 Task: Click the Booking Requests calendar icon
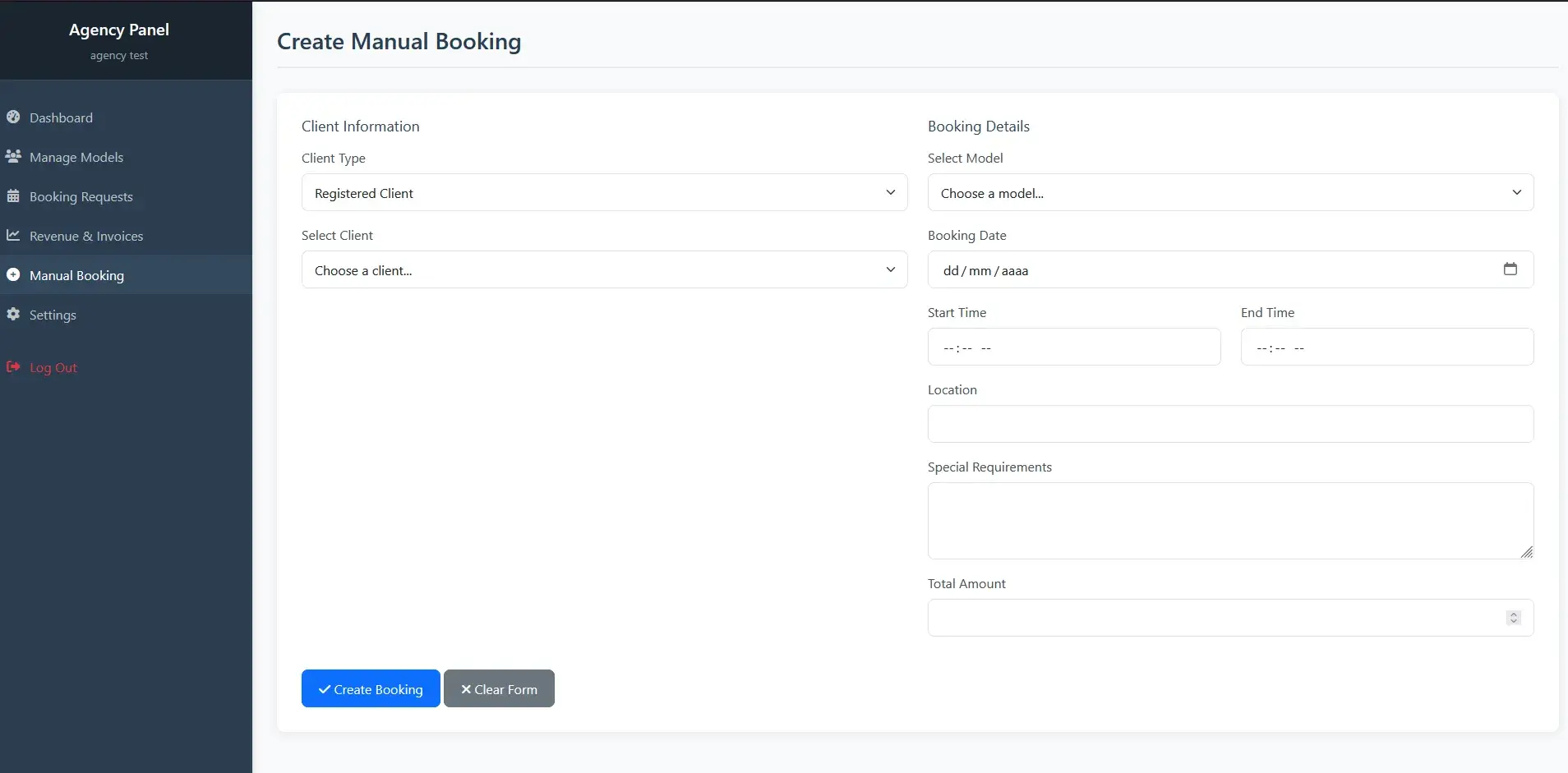coord(13,196)
